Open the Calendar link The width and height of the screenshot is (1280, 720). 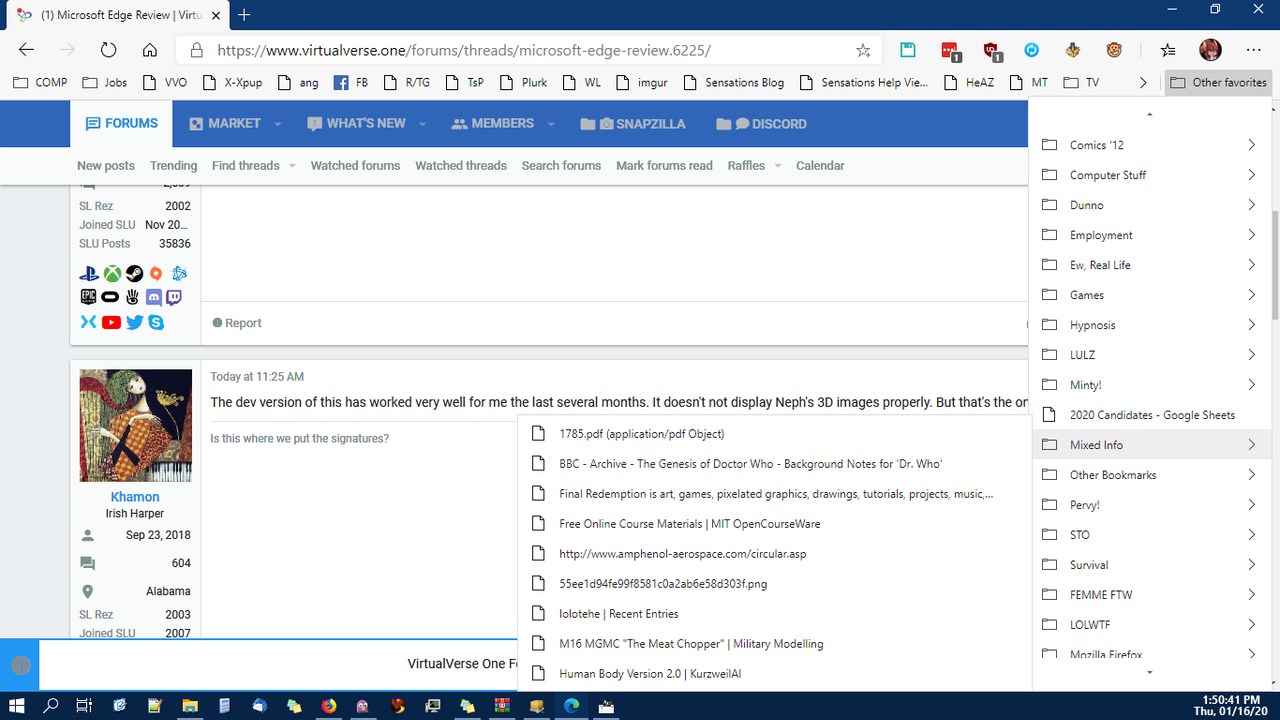[820, 165]
